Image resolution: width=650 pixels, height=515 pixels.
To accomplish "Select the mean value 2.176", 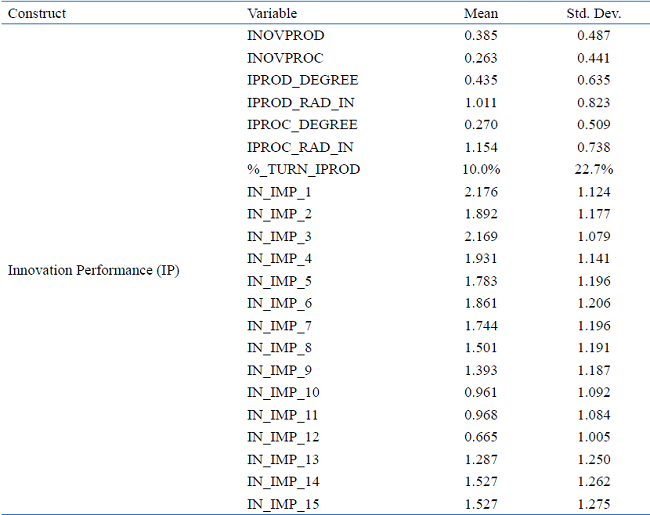I will point(481,192).
